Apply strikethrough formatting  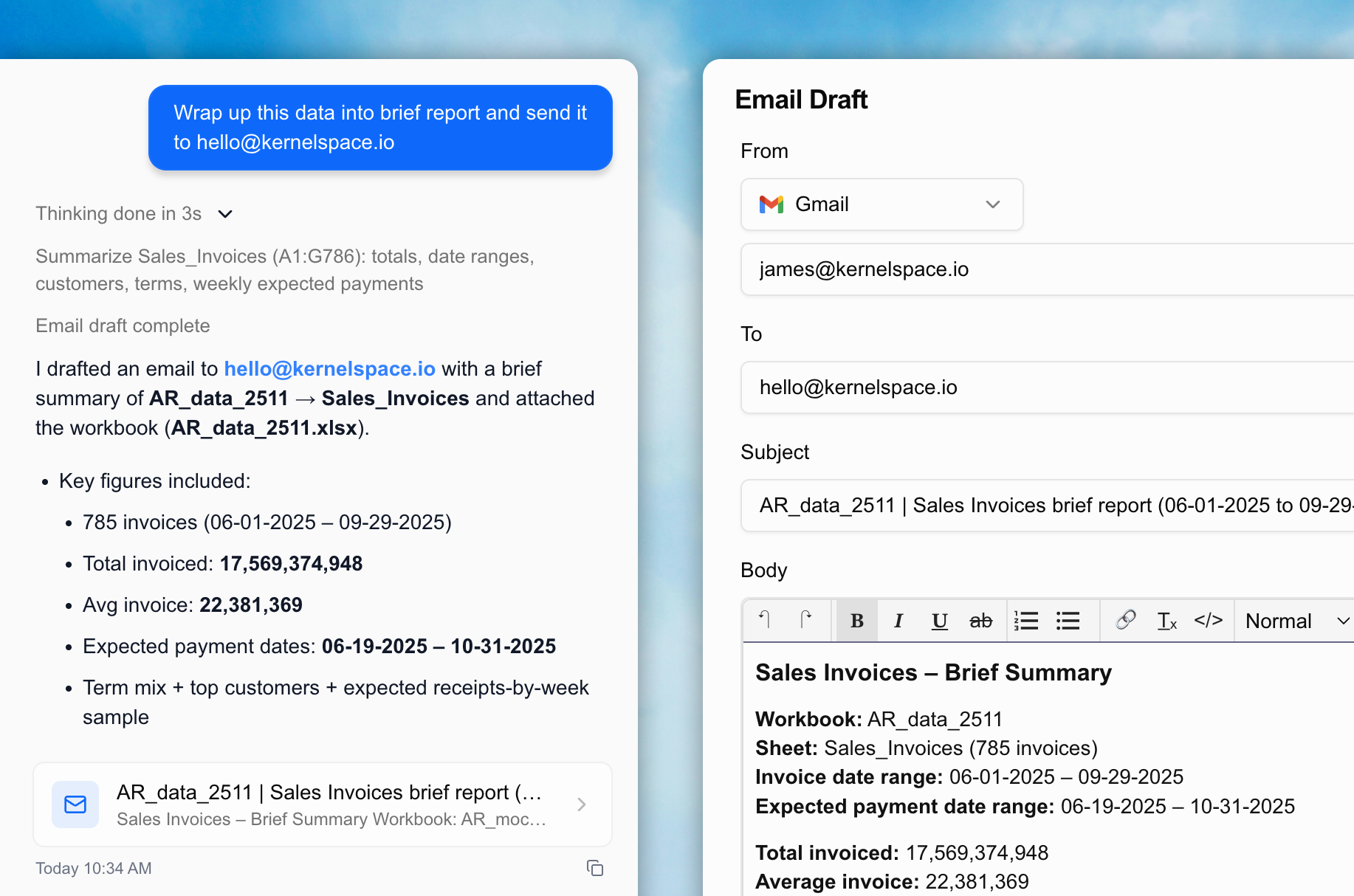click(981, 620)
